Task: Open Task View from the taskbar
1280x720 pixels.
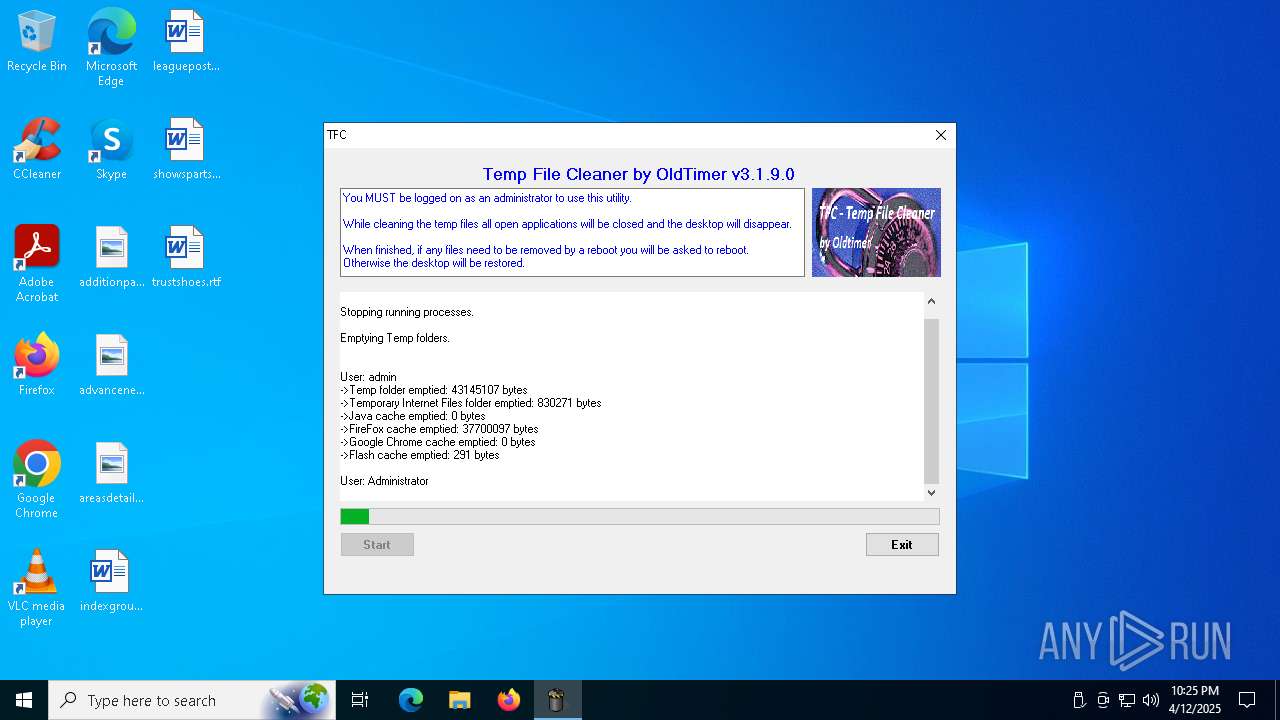Action: [x=360, y=700]
